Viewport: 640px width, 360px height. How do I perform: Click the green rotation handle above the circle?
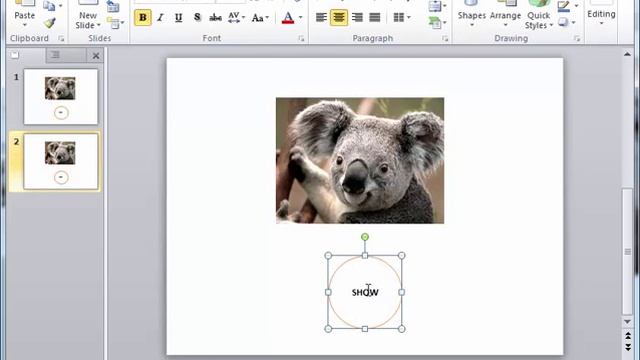point(365,237)
